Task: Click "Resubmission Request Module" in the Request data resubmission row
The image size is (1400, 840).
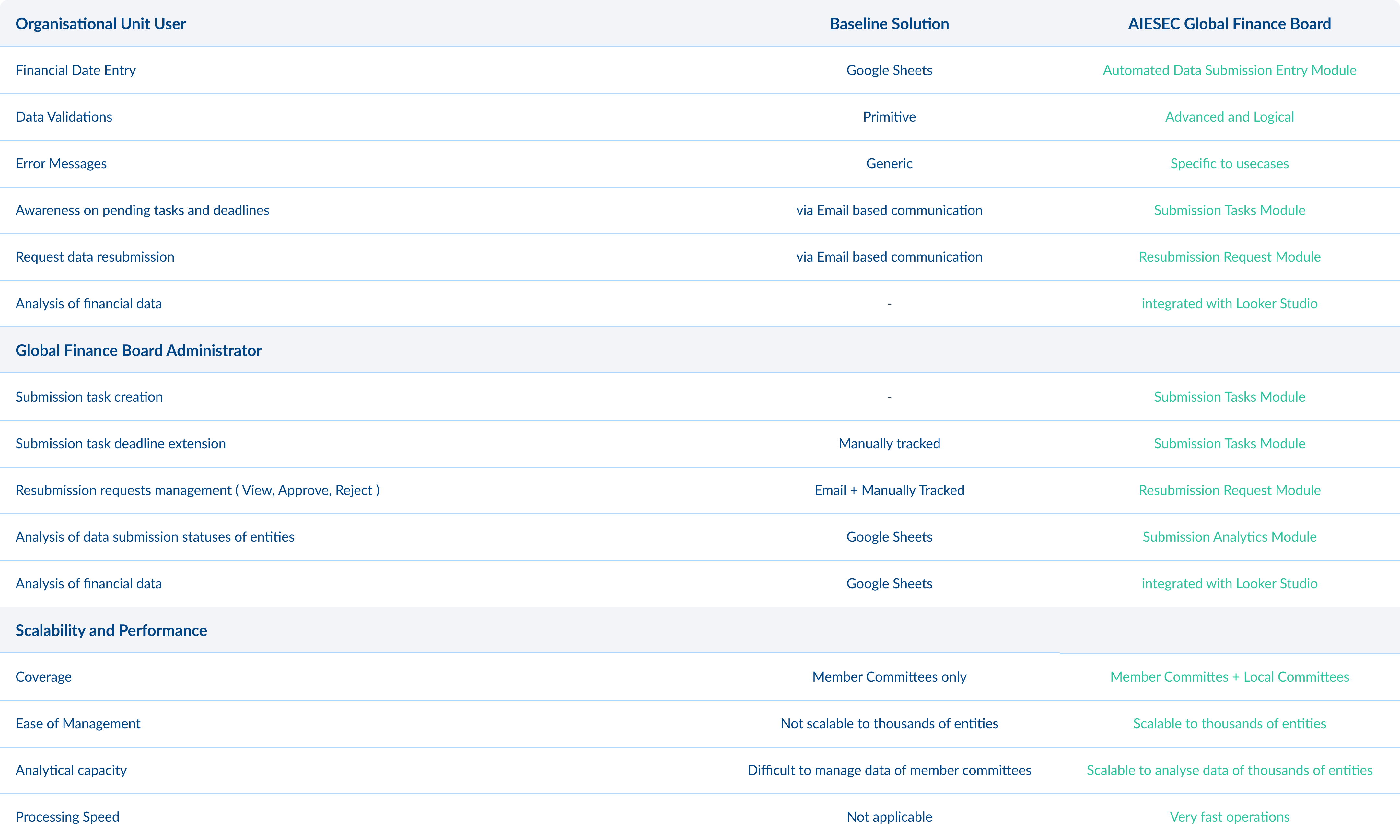Action: (1229, 257)
